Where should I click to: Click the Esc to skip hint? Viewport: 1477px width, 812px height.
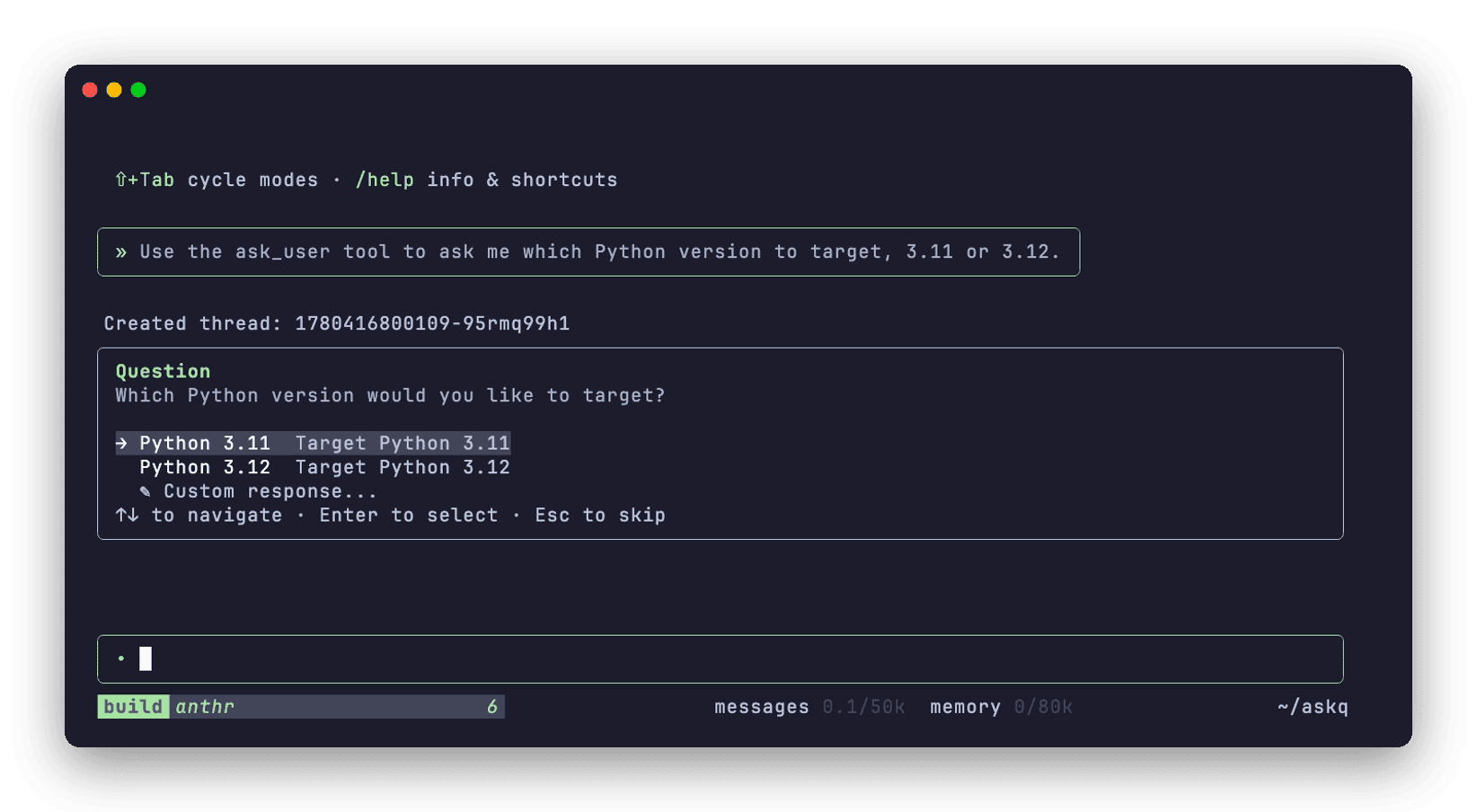pyautogui.click(x=600, y=516)
